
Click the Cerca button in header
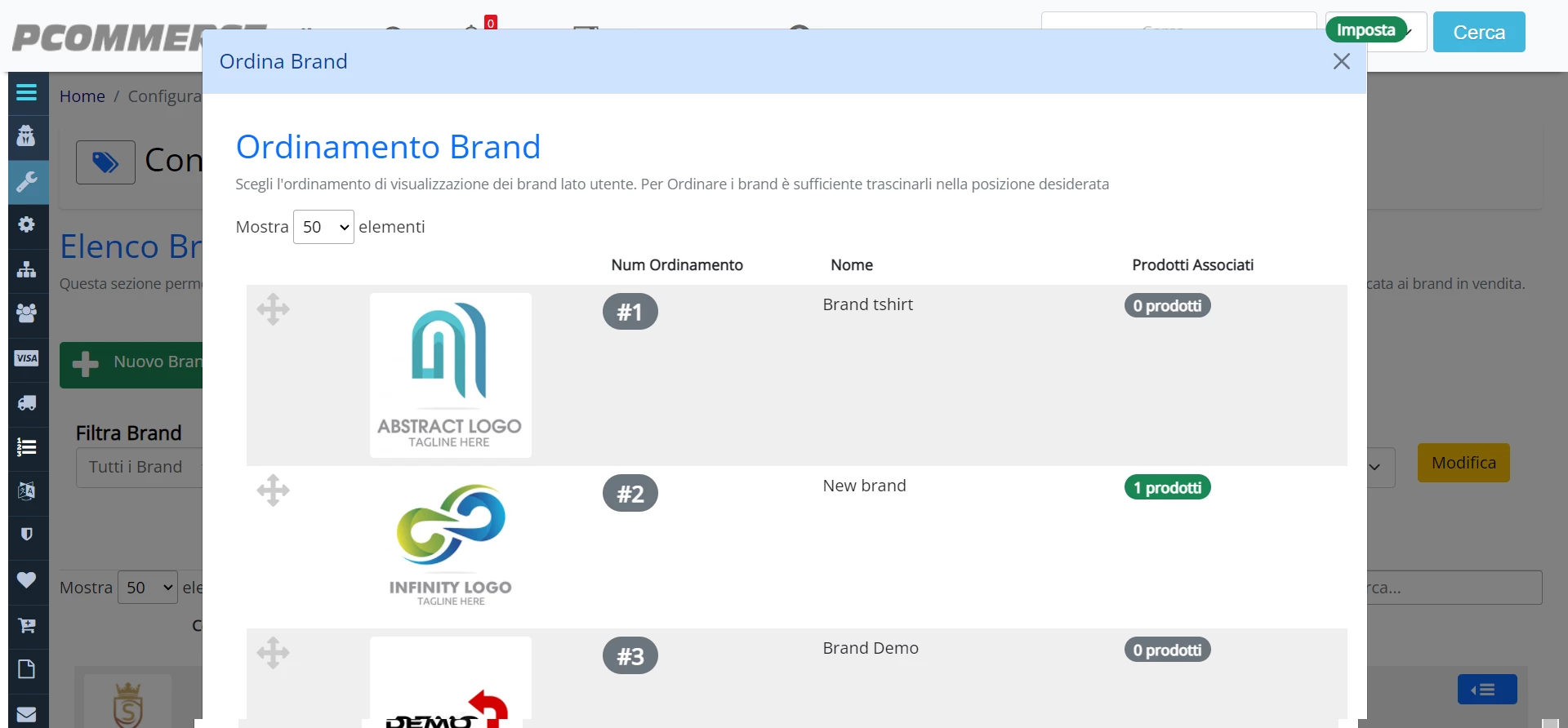pos(1479,32)
